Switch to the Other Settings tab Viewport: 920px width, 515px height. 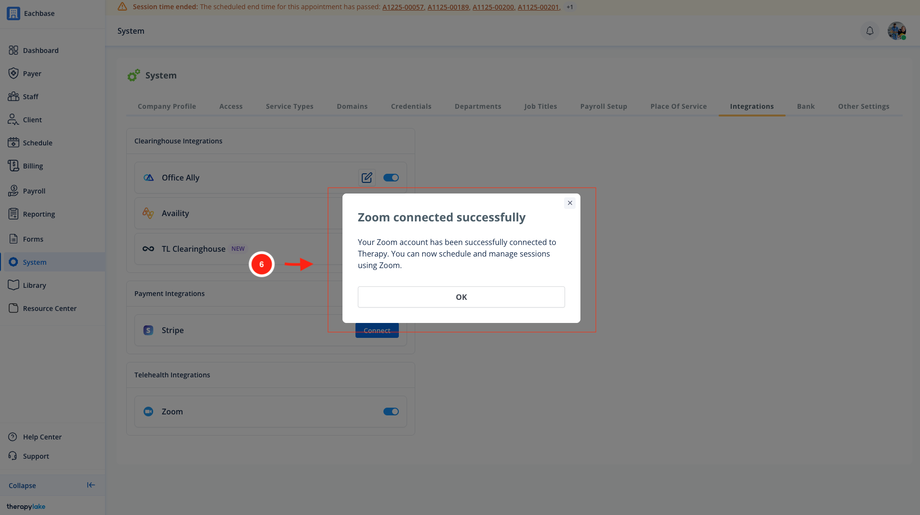coord(863,106)
